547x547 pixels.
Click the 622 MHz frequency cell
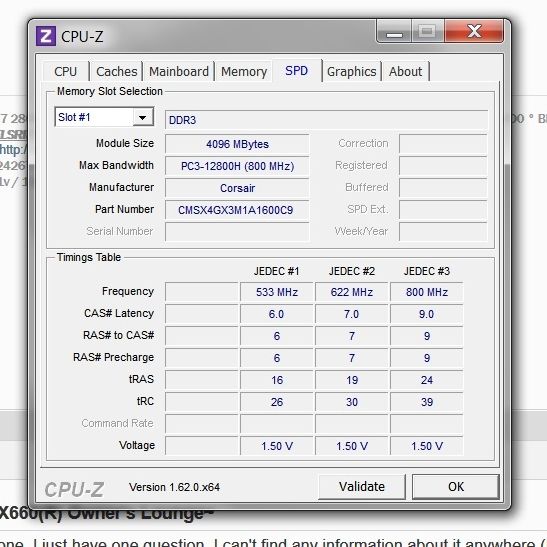(352, 292)
